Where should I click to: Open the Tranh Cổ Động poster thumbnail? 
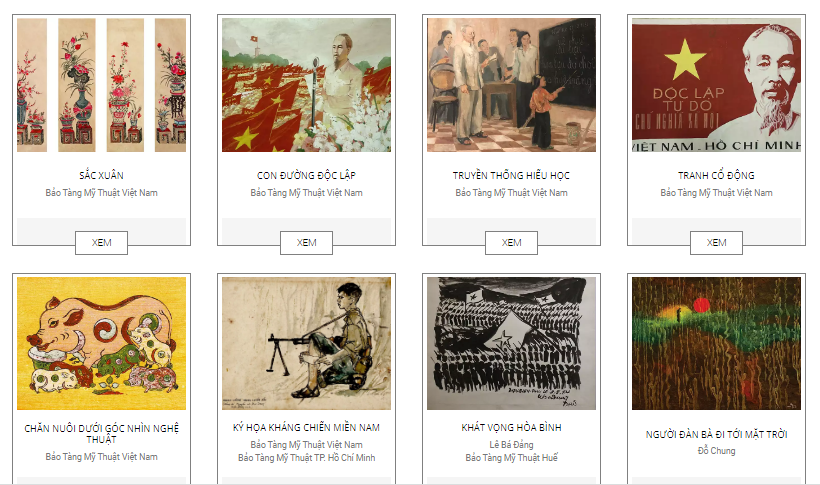coord(716,85)
